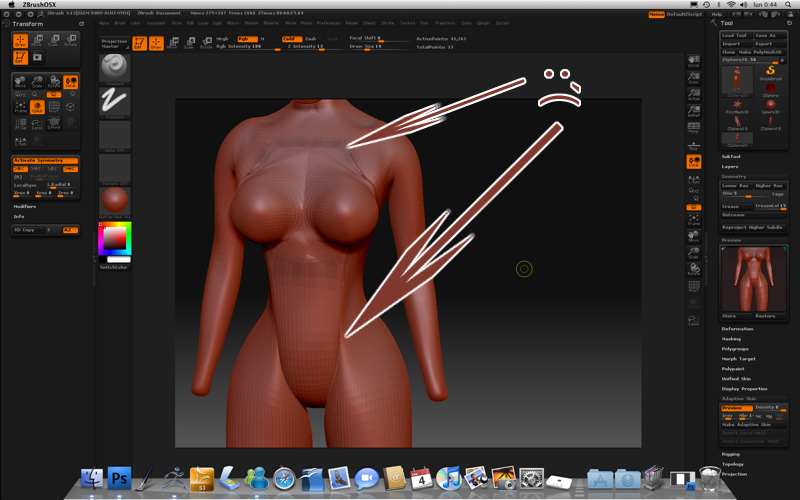This screenshot has height=500, width=800.
Task: Expand the Morph Target section
Action: [738, 359]
